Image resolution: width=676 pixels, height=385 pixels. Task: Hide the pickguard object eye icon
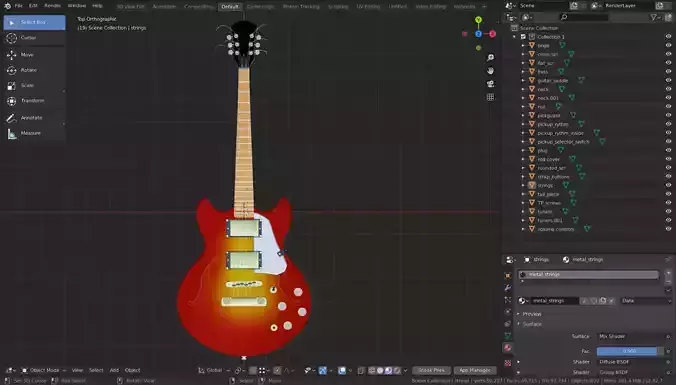tap(668, 115)
